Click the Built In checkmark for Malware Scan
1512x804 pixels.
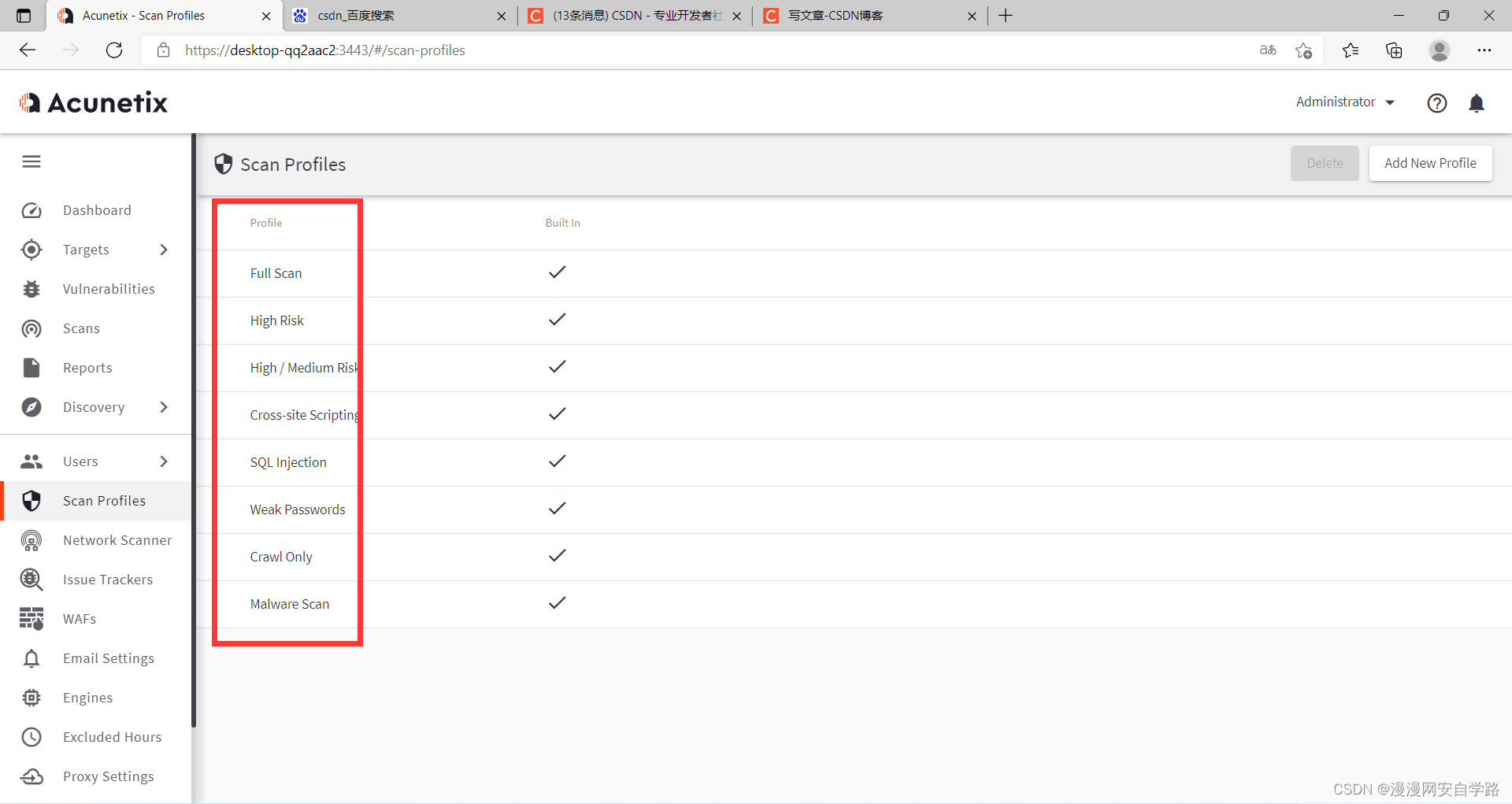click(558, 603)
